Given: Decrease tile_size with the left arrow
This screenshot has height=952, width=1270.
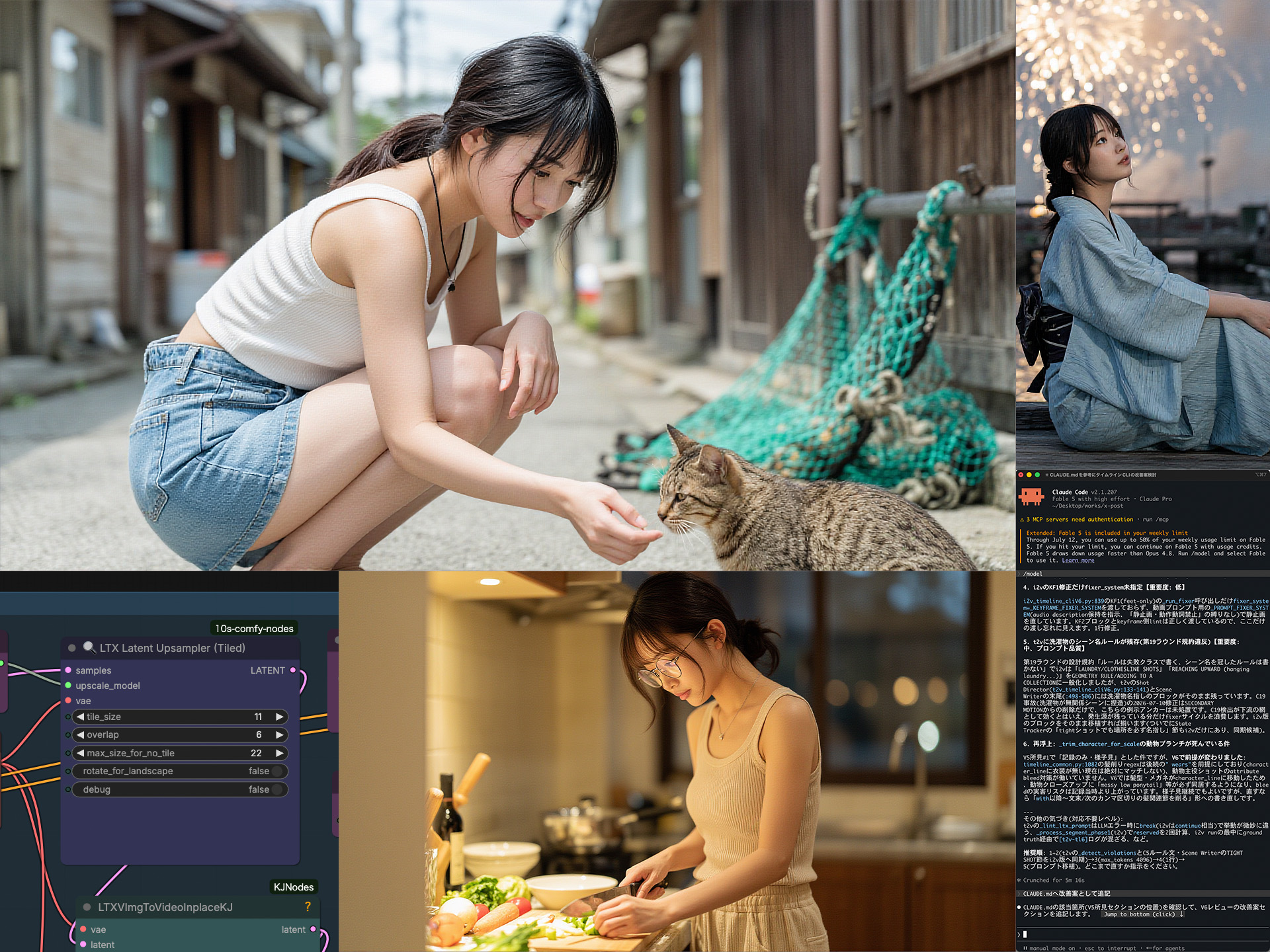Looking at the screenshot, I should [x=81, y=717].
